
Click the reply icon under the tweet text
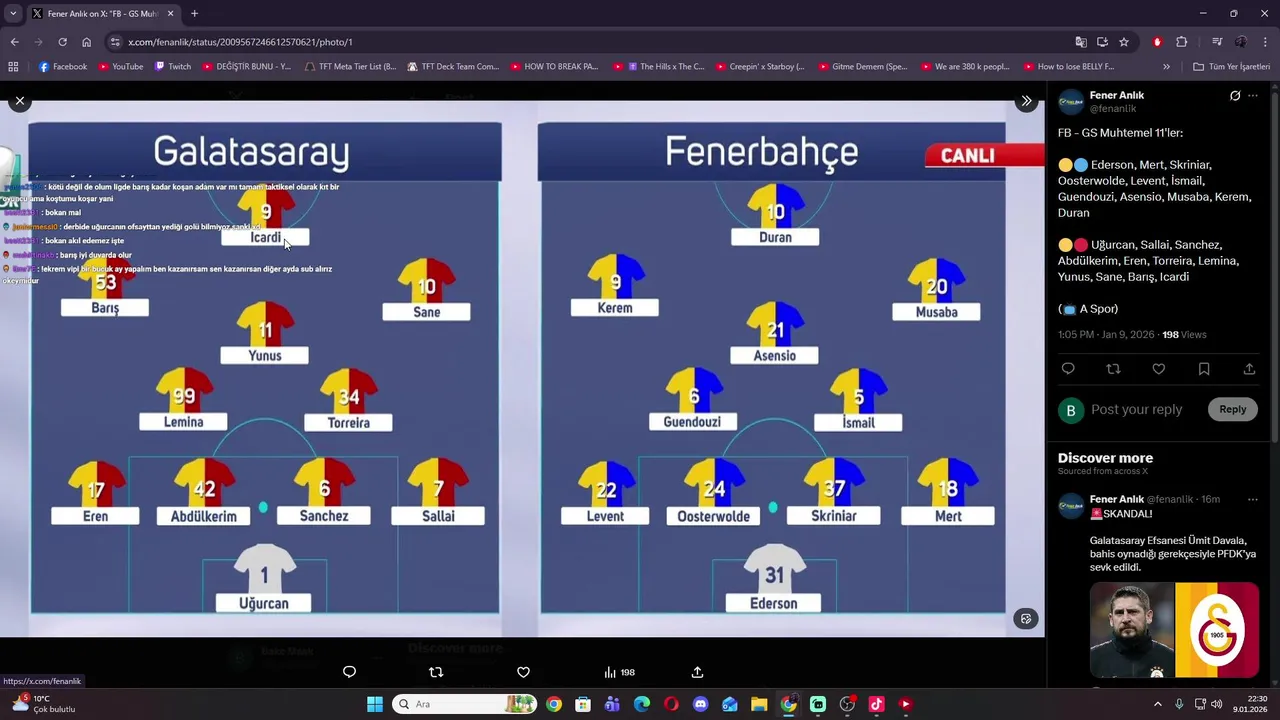(x=1068, y=369)
